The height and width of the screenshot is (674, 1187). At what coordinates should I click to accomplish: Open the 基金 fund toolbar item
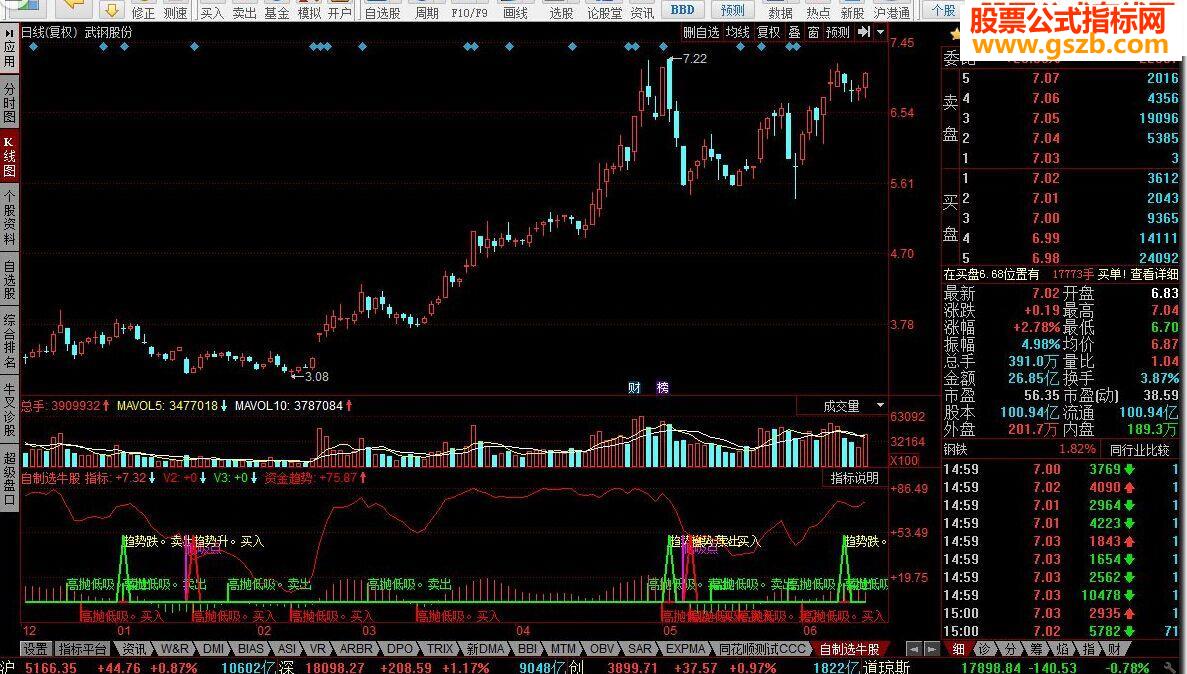click(x=276, y=13)
